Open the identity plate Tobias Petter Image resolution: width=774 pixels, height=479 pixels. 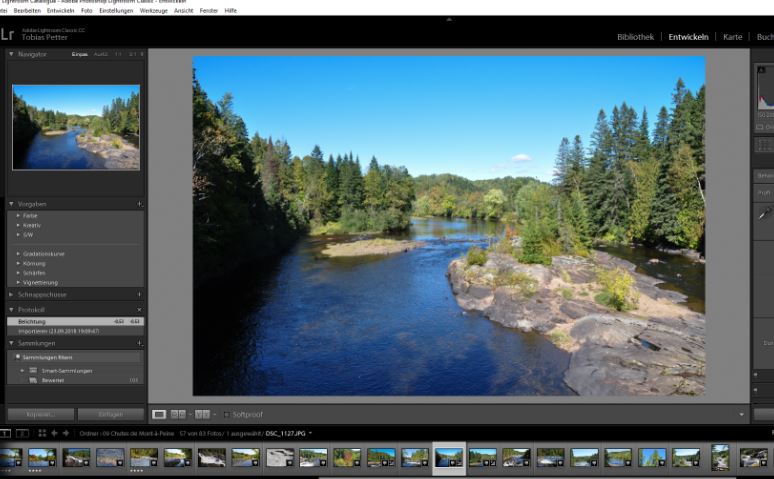(x=44, y=37)
